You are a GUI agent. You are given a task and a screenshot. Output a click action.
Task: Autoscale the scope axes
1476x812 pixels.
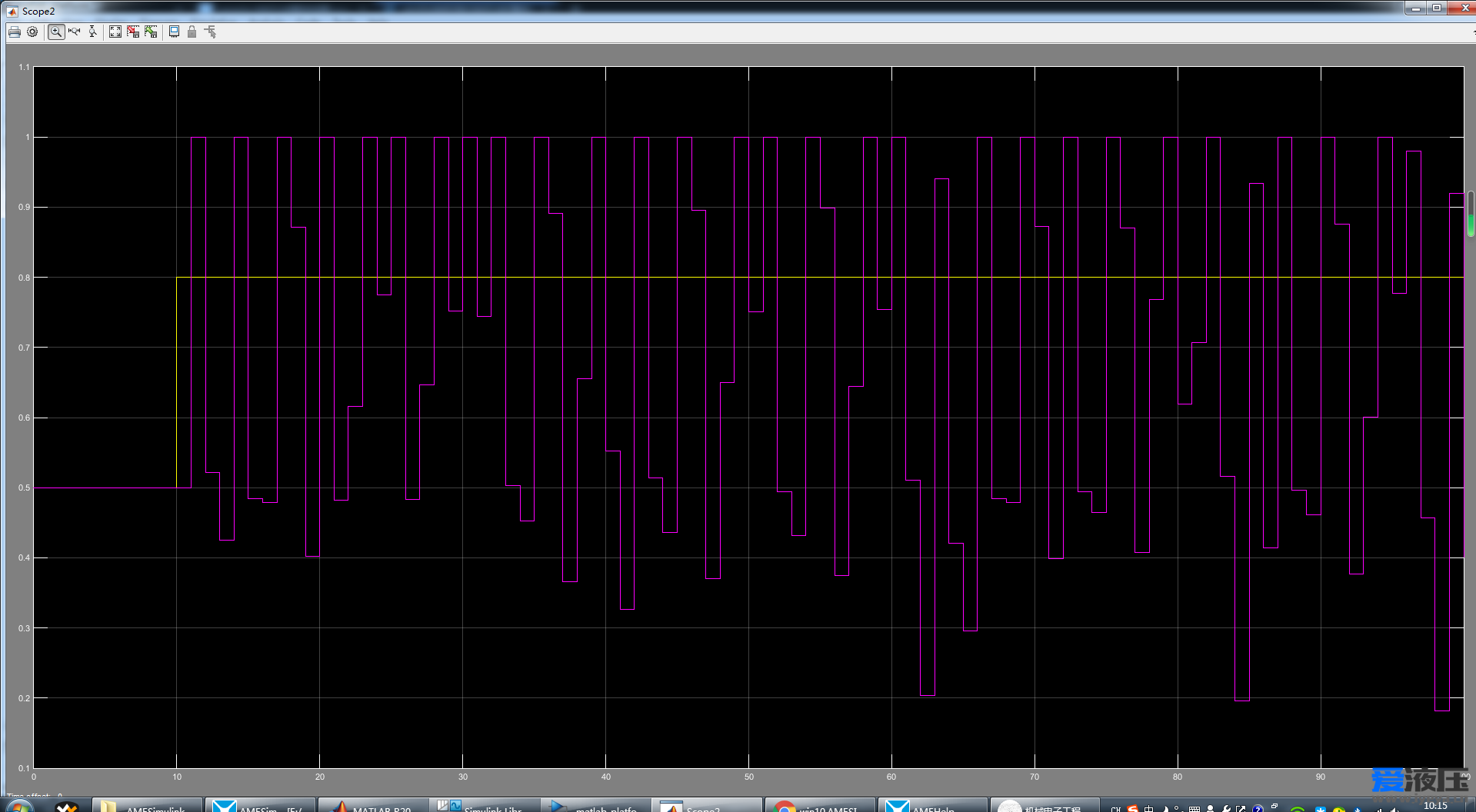[x=115, y=32]
